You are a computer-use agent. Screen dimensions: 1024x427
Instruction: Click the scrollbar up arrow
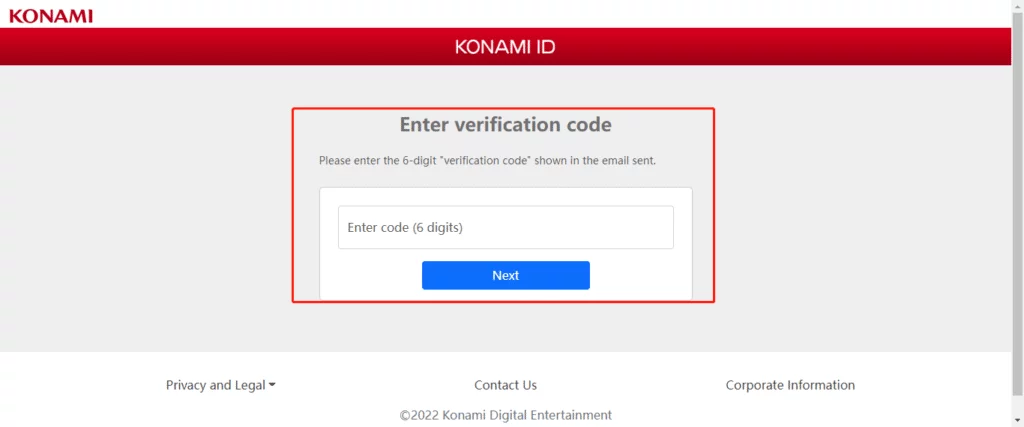point(1017,5)
